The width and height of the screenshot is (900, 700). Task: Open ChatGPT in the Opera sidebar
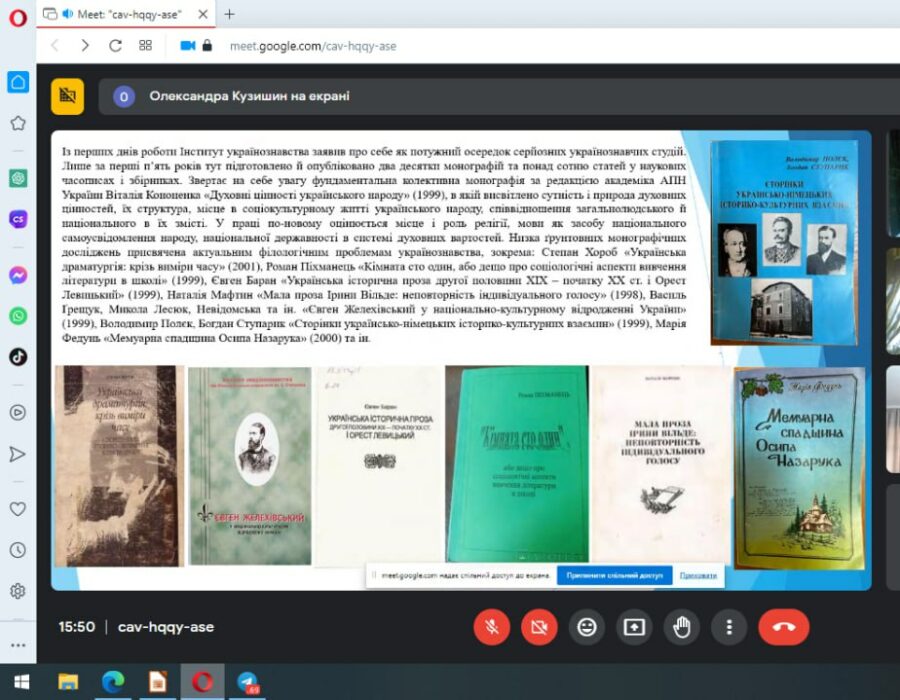(x=18, y=178)
